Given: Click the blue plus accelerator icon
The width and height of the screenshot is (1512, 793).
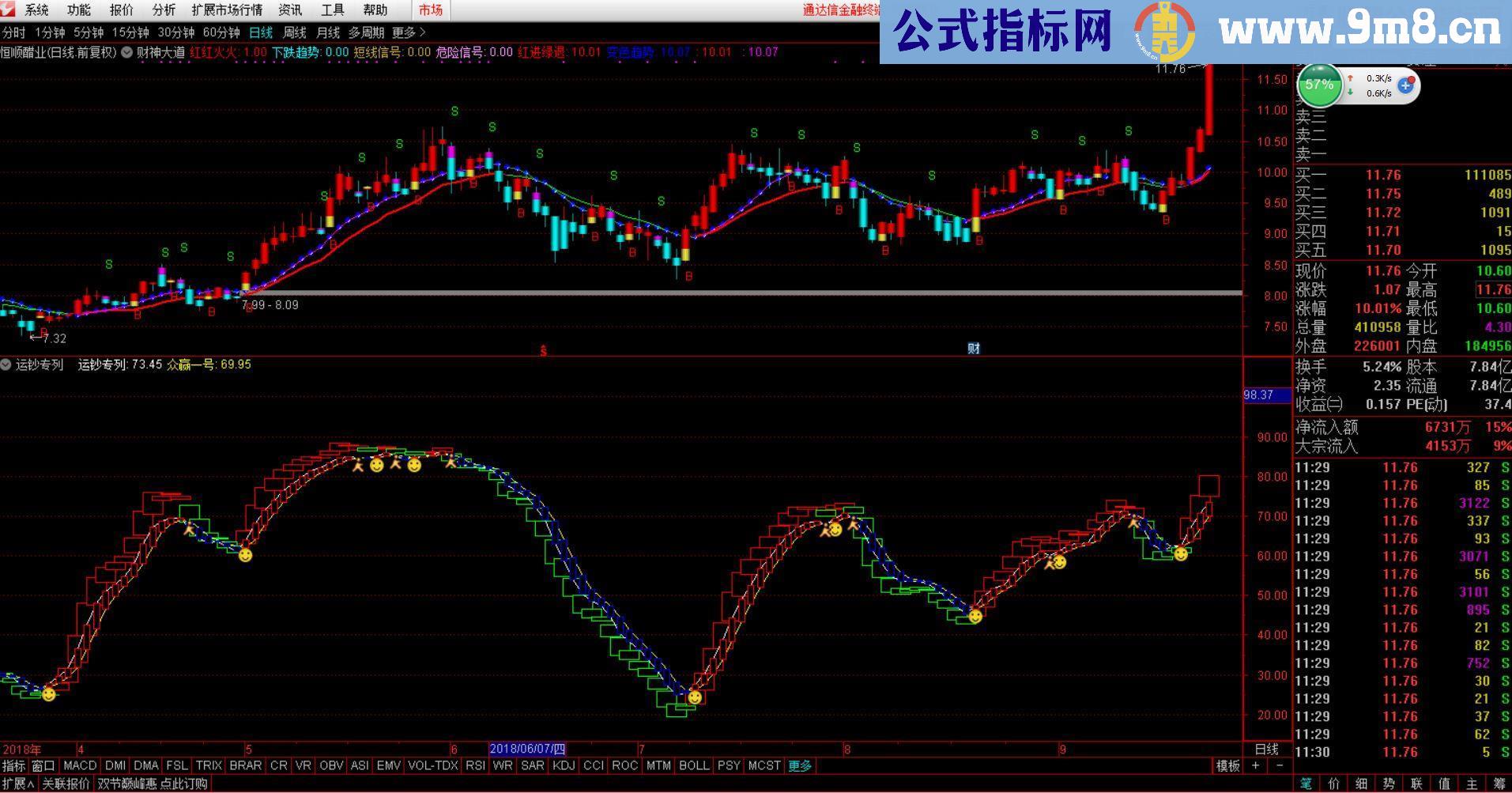Looking at the screenshot, I should [x=1406, y=85].
